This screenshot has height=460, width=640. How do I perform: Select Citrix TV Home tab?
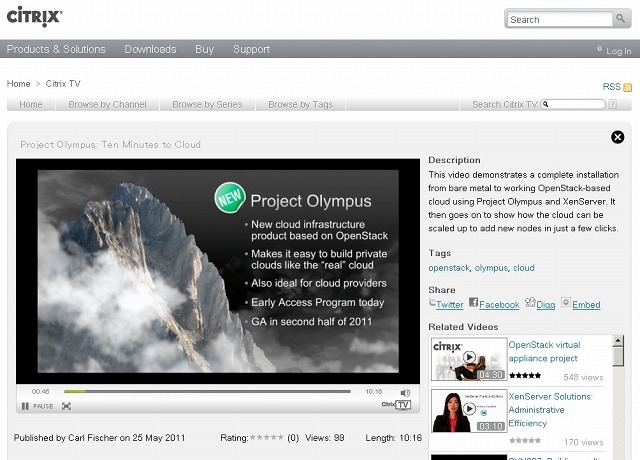[x=31, y=104]
